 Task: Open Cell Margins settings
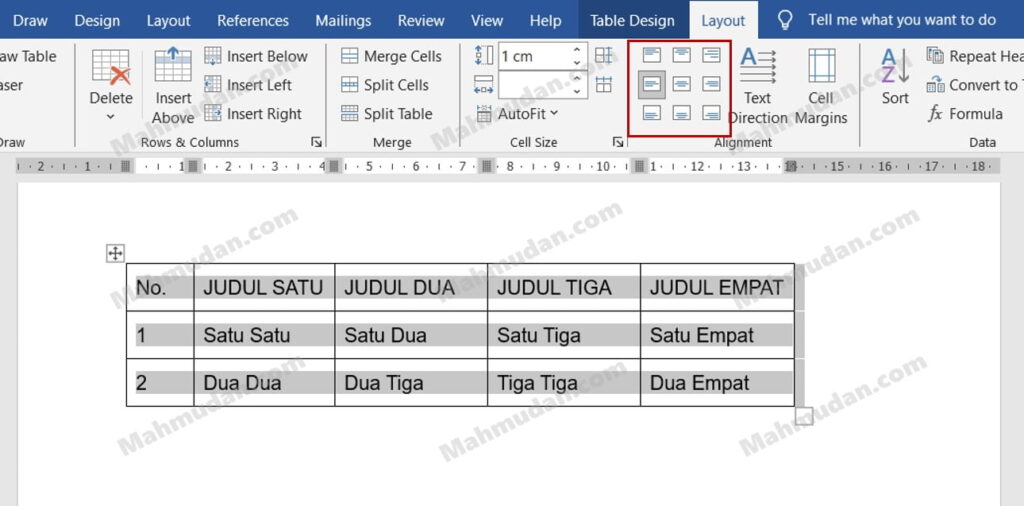[x=821, y=70]
